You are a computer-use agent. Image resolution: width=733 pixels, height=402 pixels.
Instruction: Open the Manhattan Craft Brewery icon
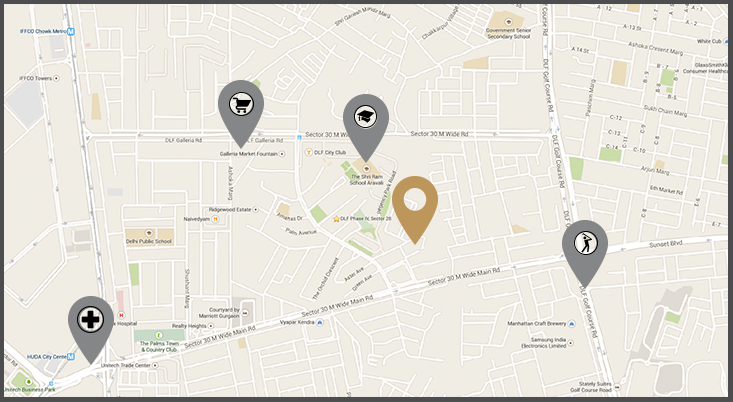tap(571, 323)
